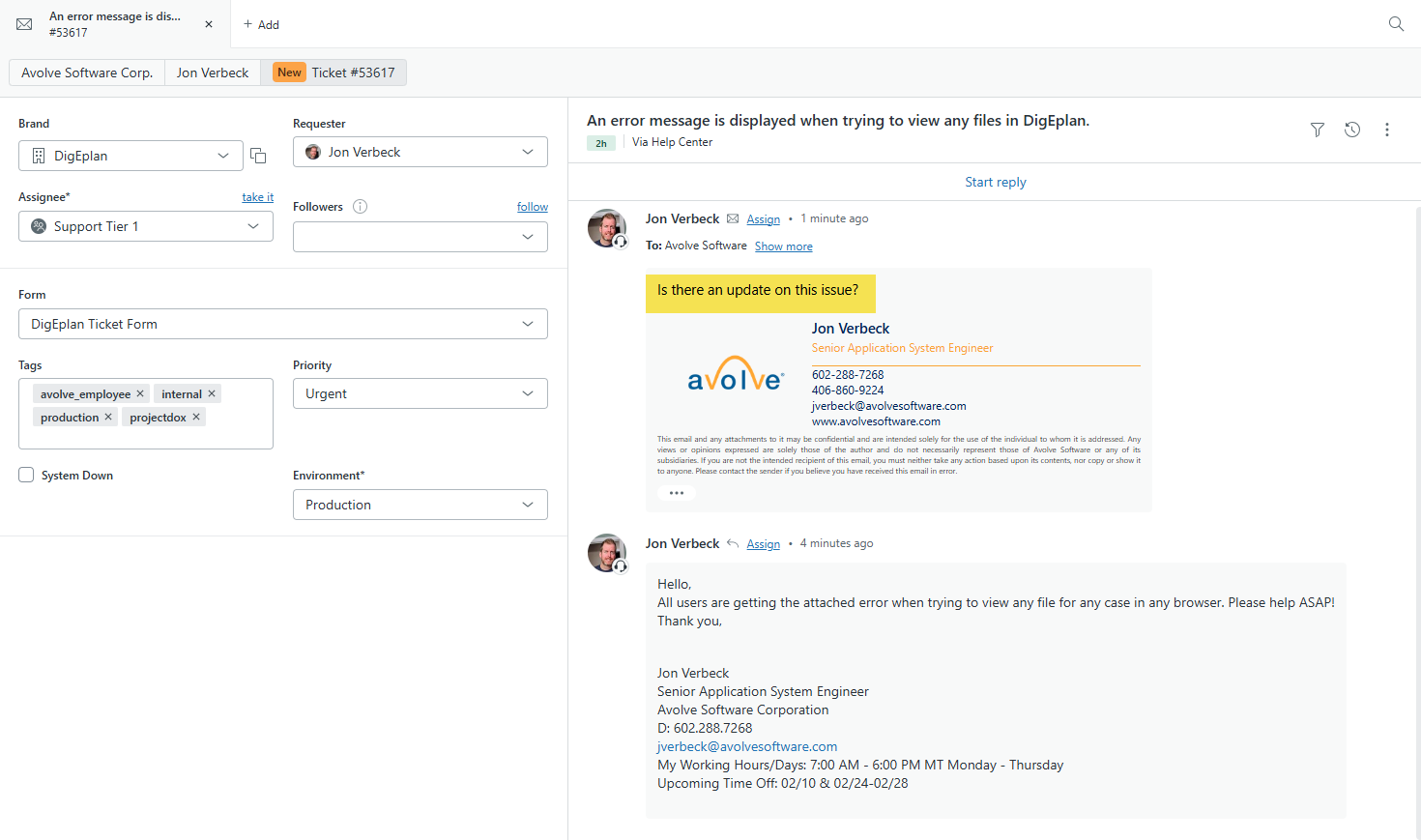Click the ticket subject title
Screen dimensions: 1421x840
838,120
